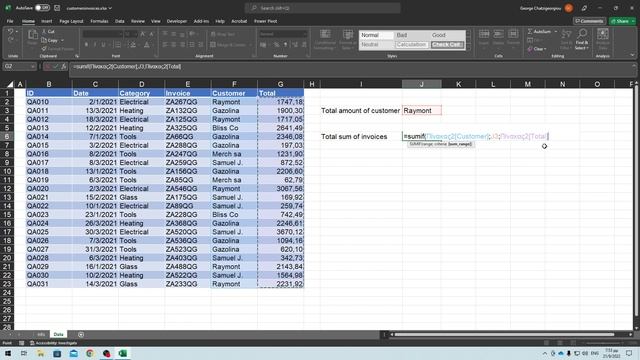
Task: Click the Font Color icon
Action: [x=147, y=44]
